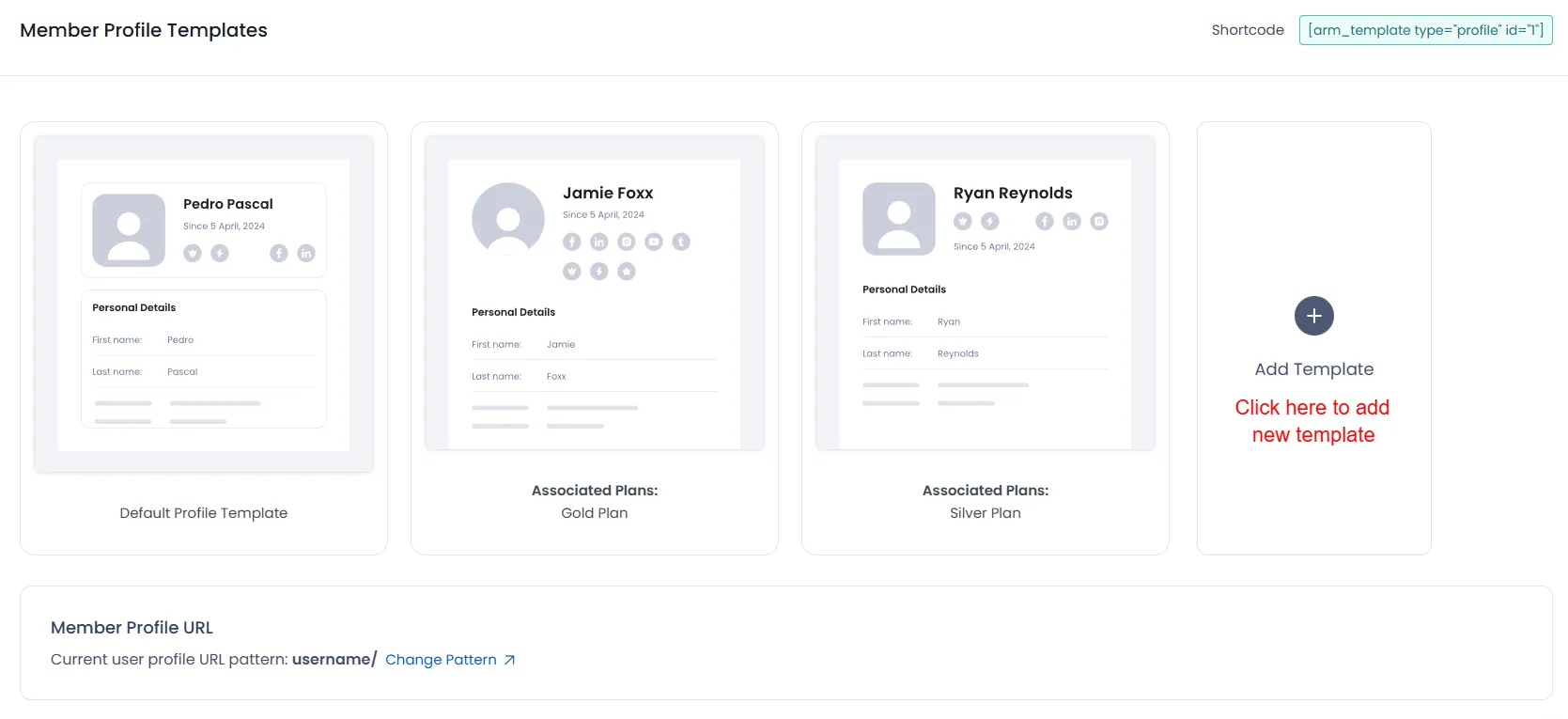Click LinkedIn icon in Pedro Pascal template
1568x719 pixels.
(x=306, y=253)
